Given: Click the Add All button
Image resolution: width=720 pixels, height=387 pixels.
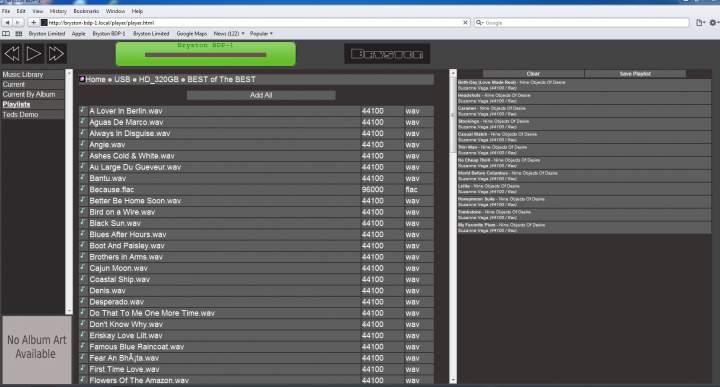Looking at the screenshot, I should 261,95.
